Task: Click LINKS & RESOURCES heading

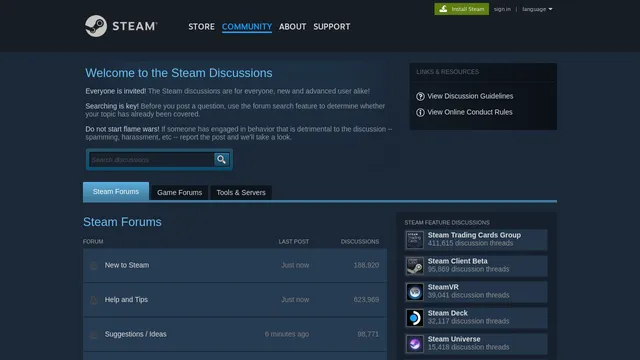Action: pos(448,72)
